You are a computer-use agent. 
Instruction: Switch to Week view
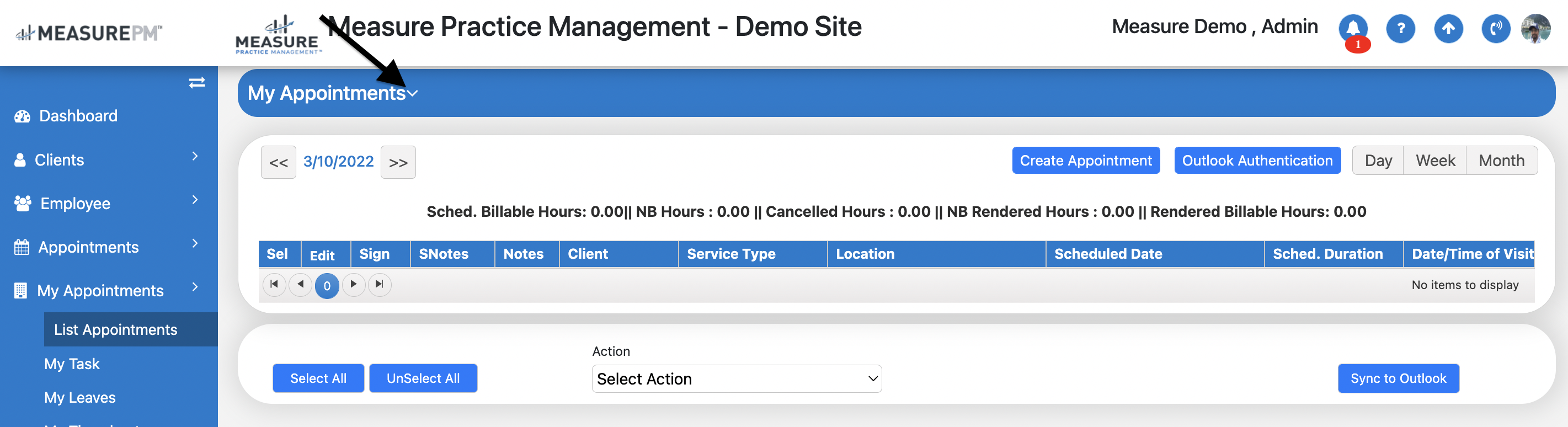pyautogui.click(x=1434, y=161)
